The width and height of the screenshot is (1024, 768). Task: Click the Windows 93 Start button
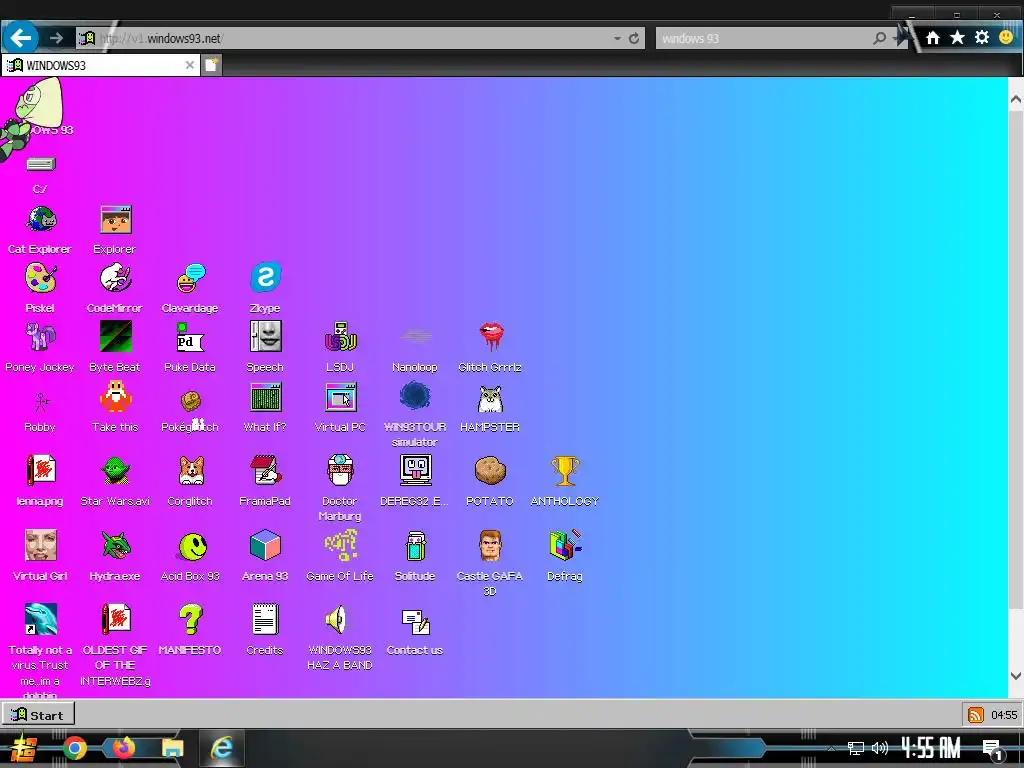[38, 714]
